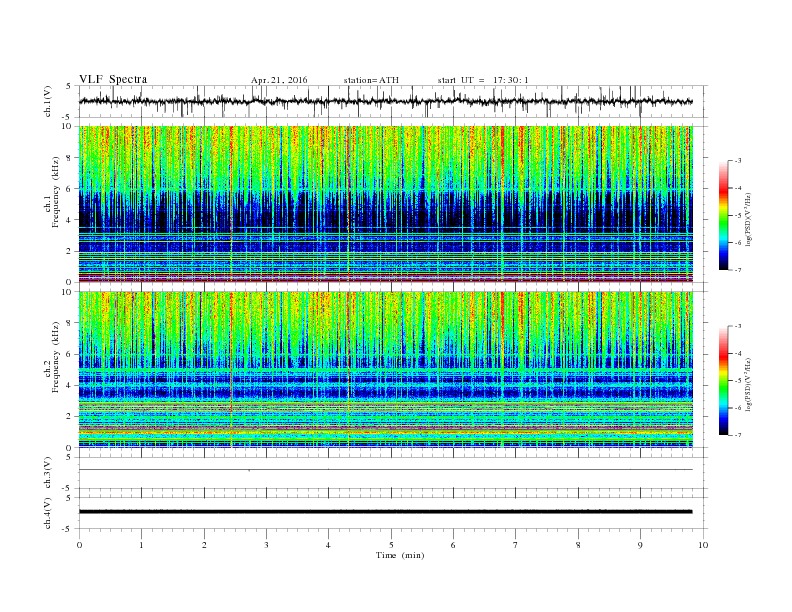This screenshot has width=792, height=612.
Task: Click the "Time (min)" x-axis label
Action: tap(400, 555)
